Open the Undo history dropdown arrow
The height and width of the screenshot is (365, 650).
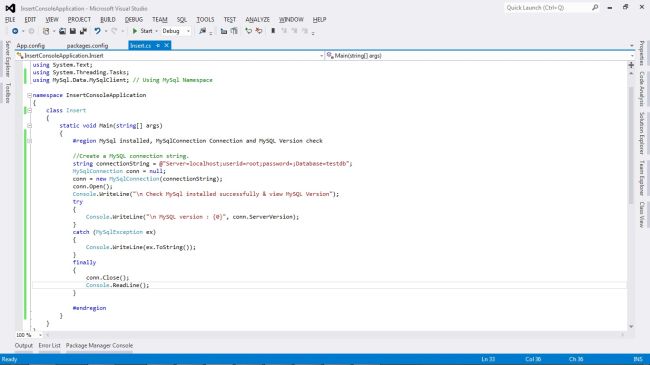click(x=106, y=31)
